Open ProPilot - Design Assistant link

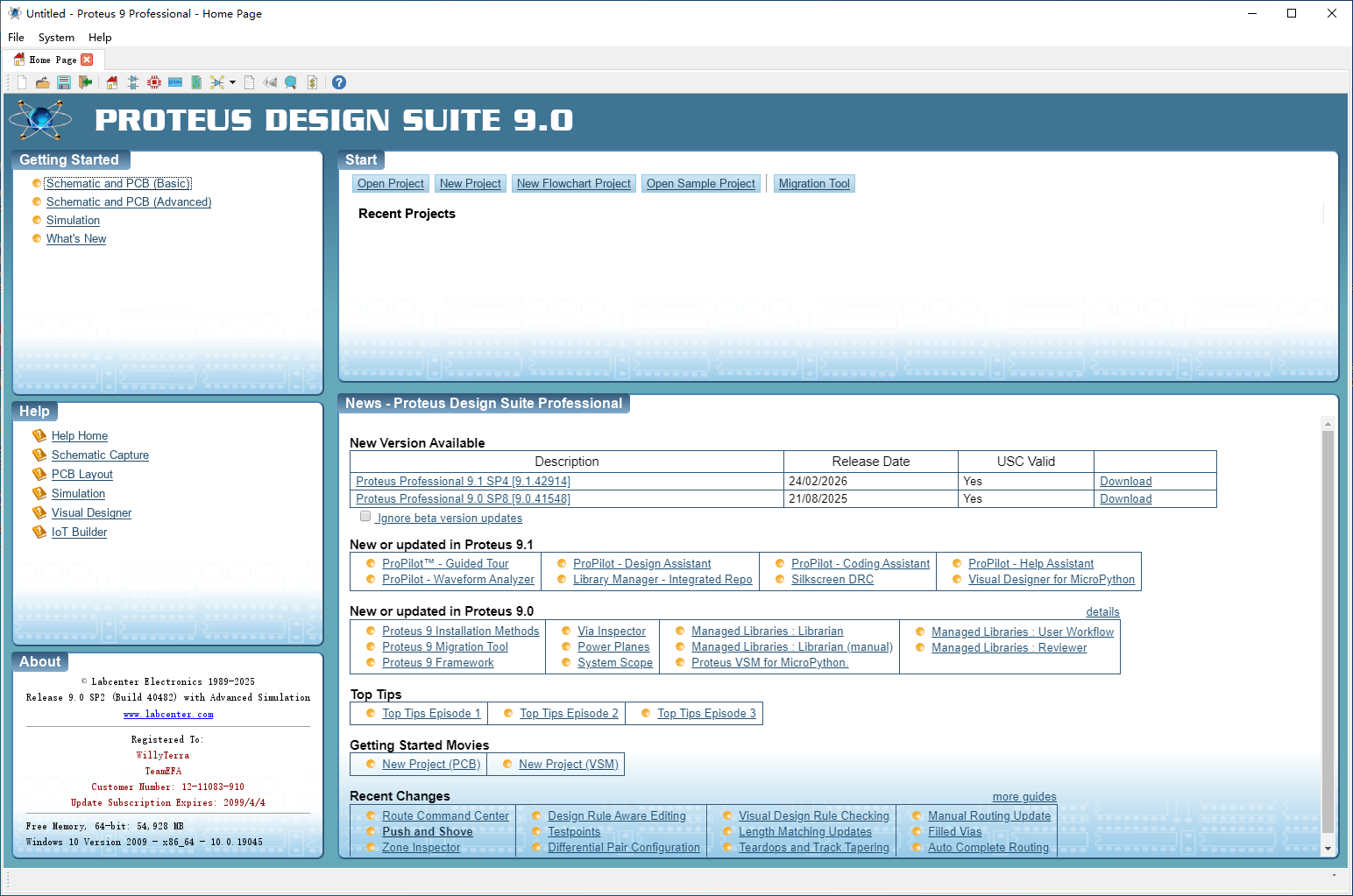(642, 563)
